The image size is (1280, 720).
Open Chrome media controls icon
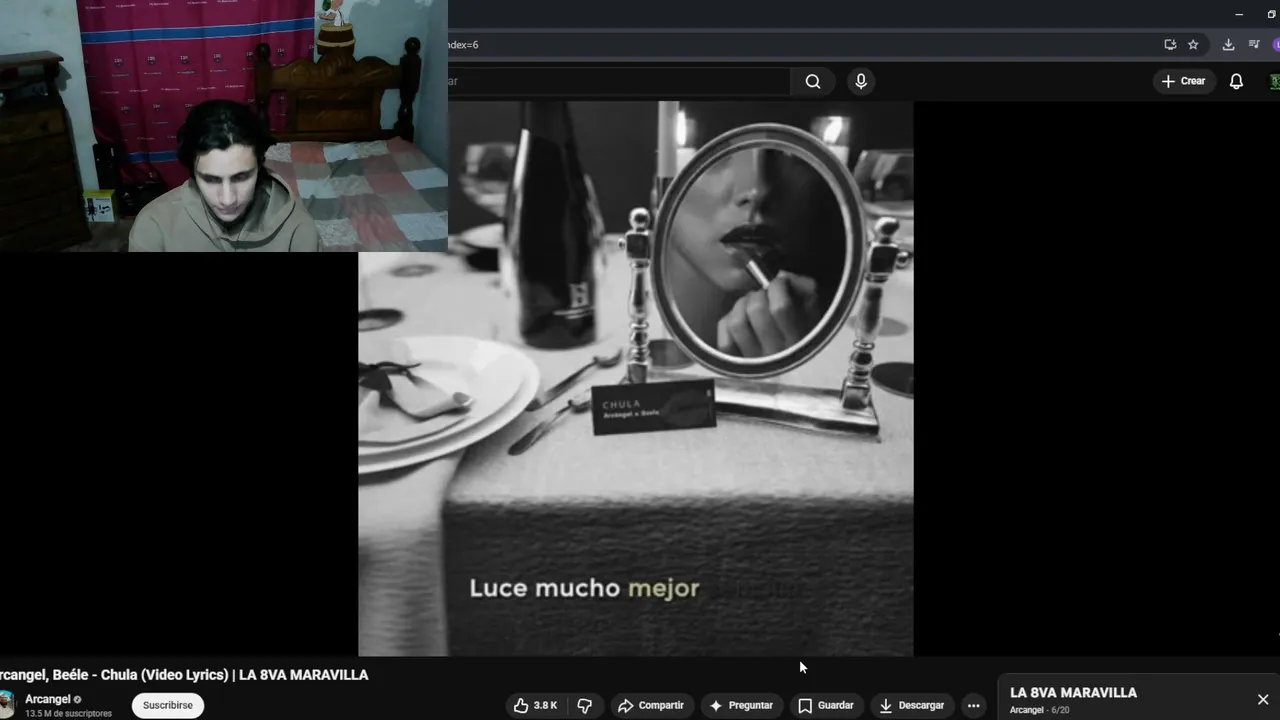pyautogui.click(x=1254, y=45)
